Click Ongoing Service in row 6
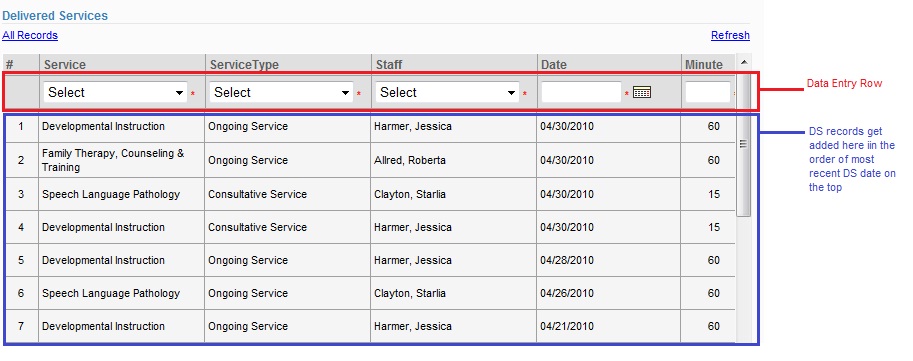The height and width of the screenshot is (361, 913). coord(248,293)
